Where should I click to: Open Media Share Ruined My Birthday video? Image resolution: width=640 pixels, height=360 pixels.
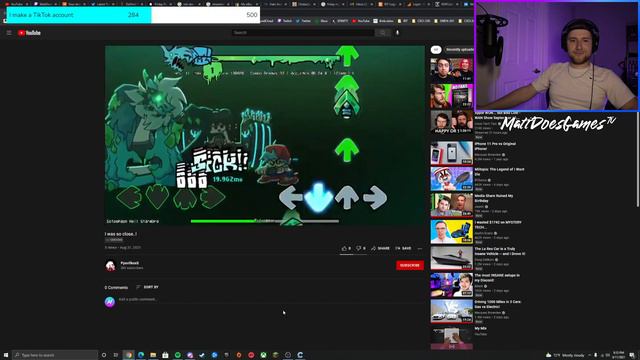pyautogui.click(x=451, y=205)
